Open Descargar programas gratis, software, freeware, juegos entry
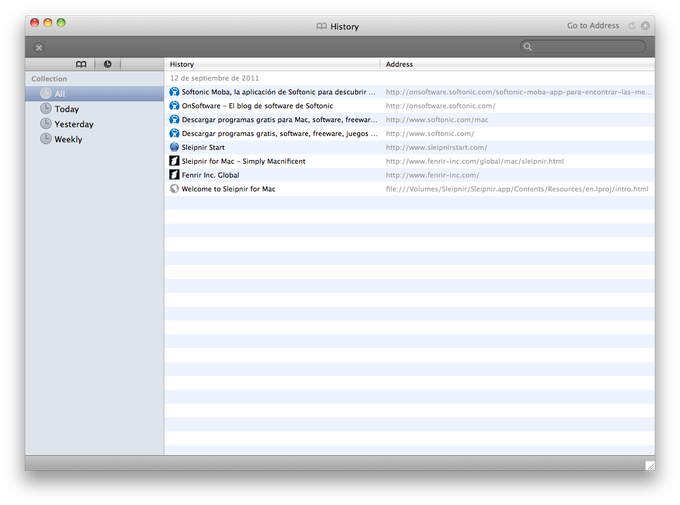Image resolution: width=680 pixels, height=505 pixels. 409,134
